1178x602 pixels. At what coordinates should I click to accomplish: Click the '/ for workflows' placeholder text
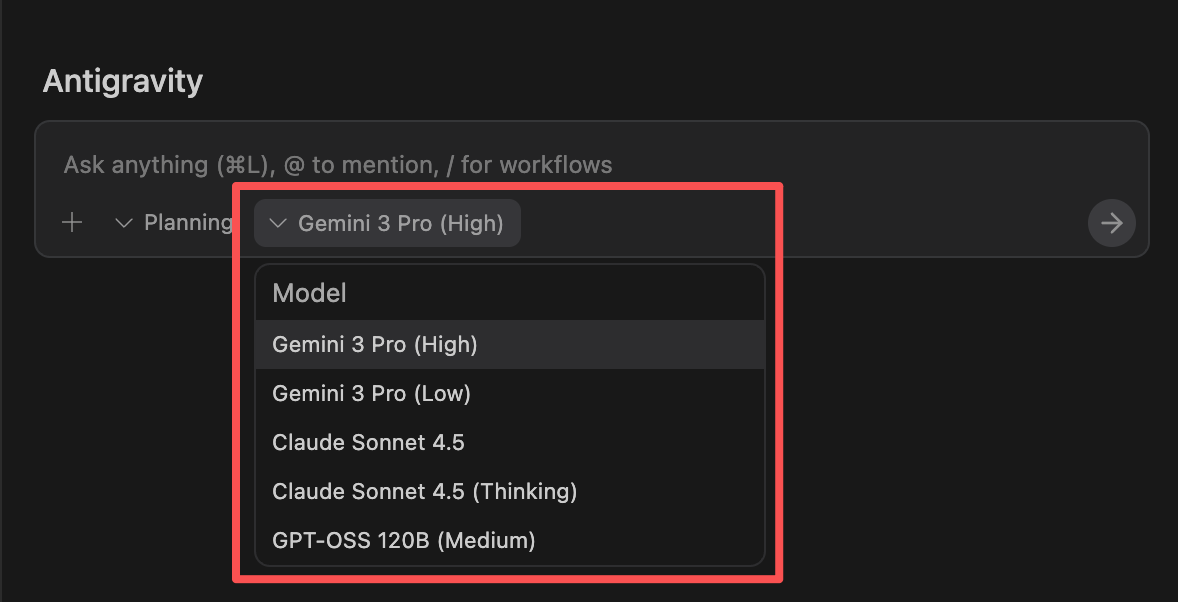(x=536, y=164)
